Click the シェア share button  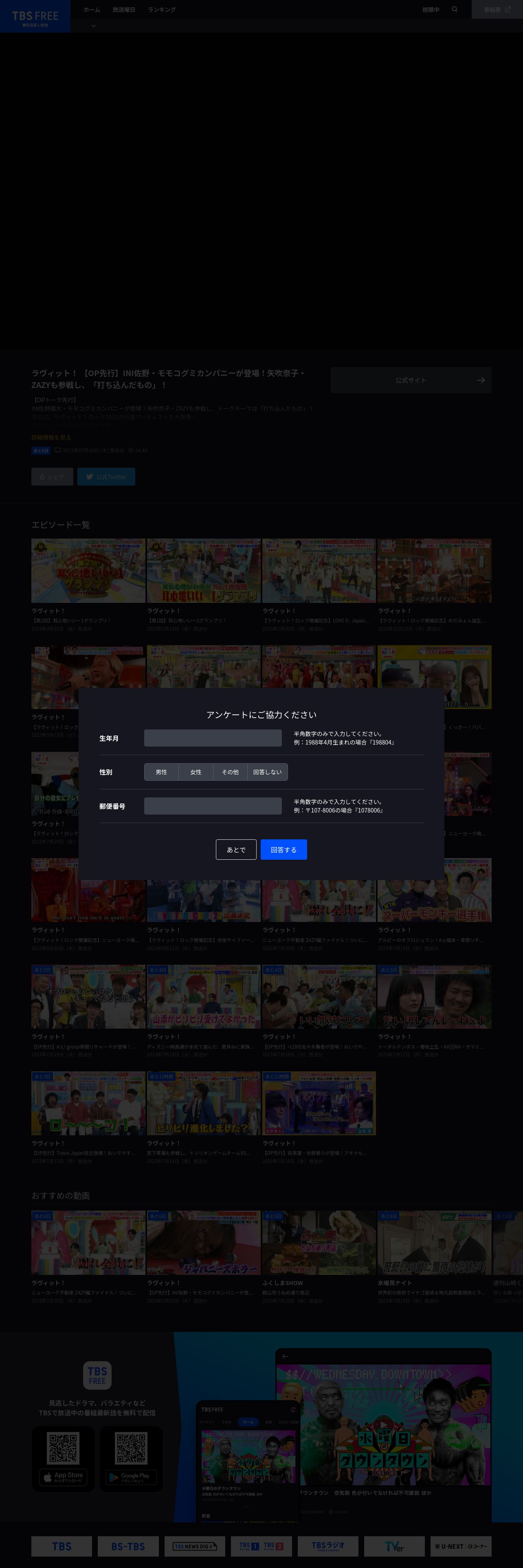[x=53, y=477]
